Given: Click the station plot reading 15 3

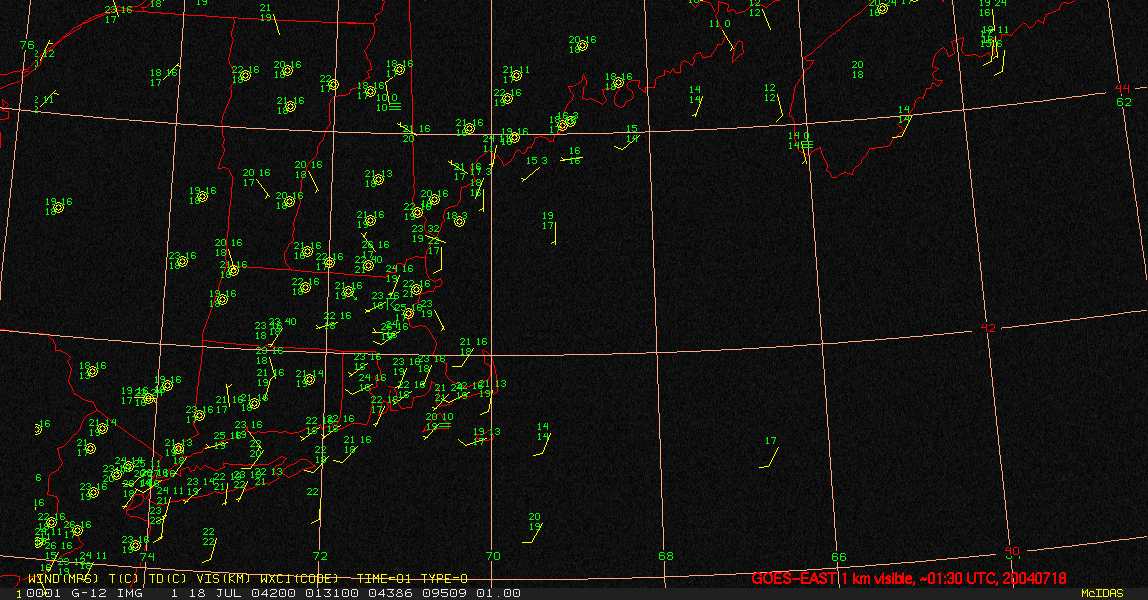Looking at the screenshot, I should [x=537, y=161].
